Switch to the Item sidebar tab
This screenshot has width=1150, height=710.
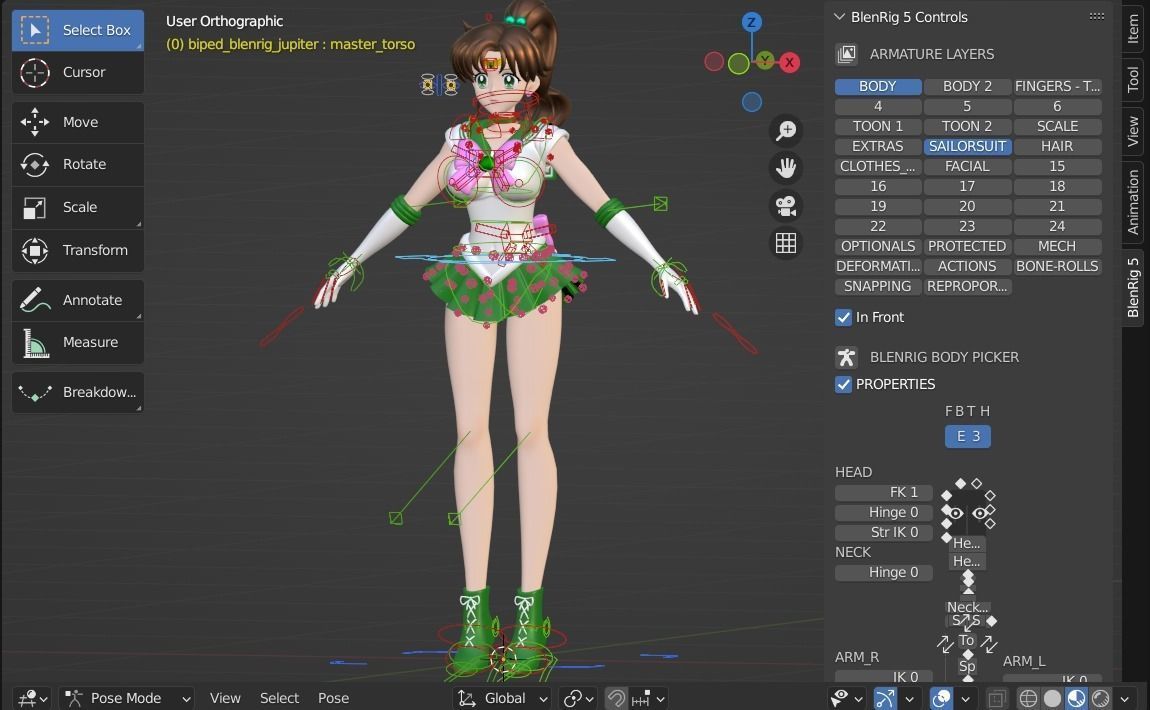click(1134, 29)
